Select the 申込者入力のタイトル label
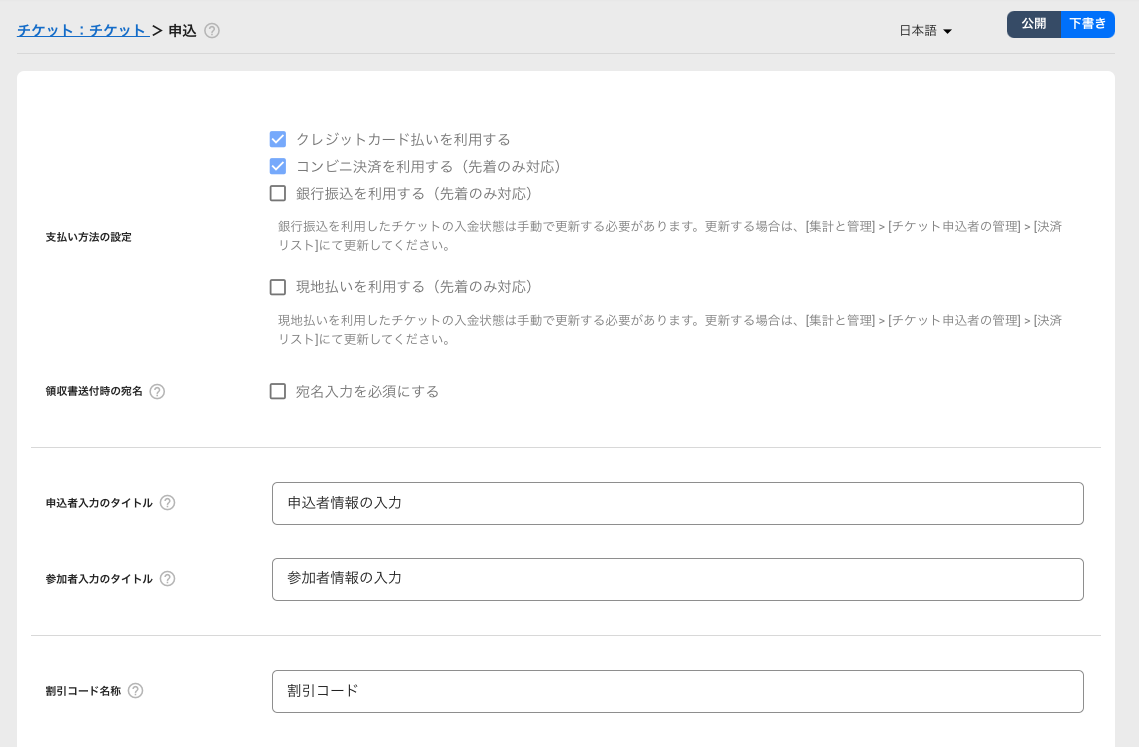Screen dimensions: 1139x747 click(99, 503)
